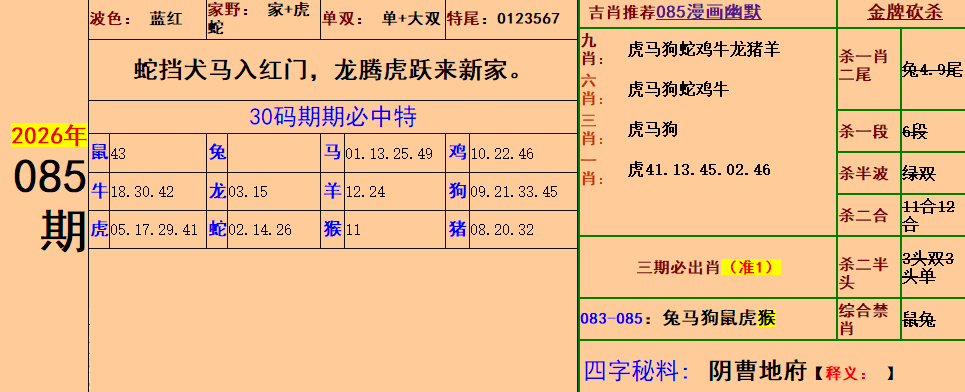Click the 龙 numbers 03.15

[248, 192]
